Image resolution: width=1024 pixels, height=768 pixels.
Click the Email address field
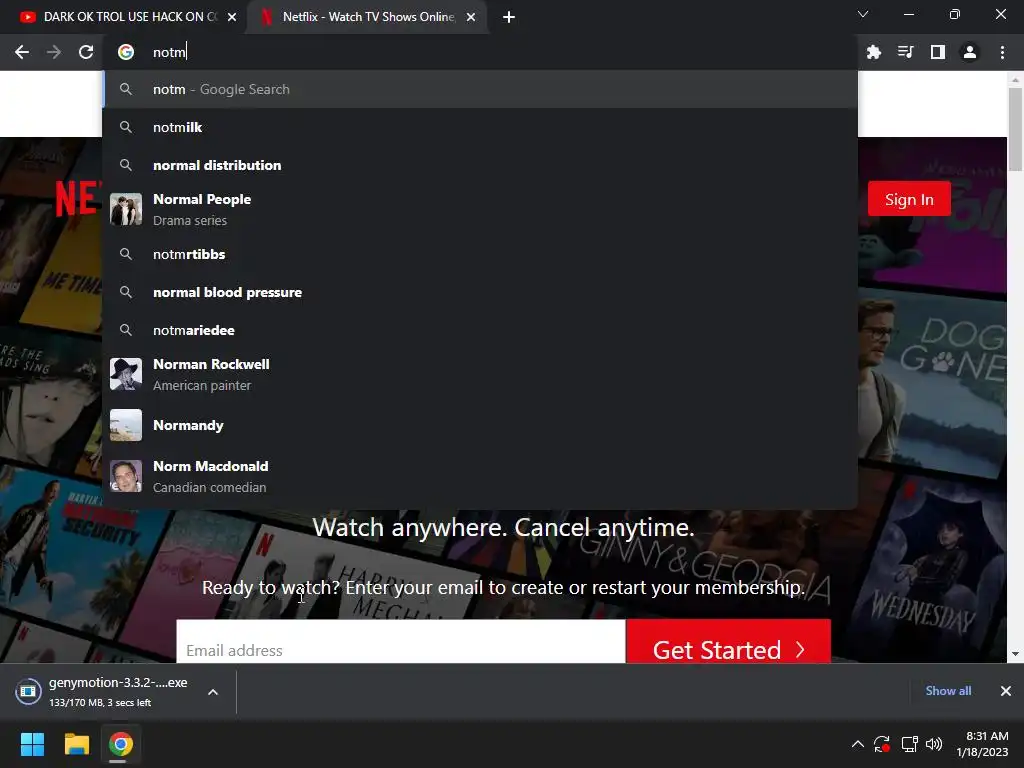click(x=401, y=642)
